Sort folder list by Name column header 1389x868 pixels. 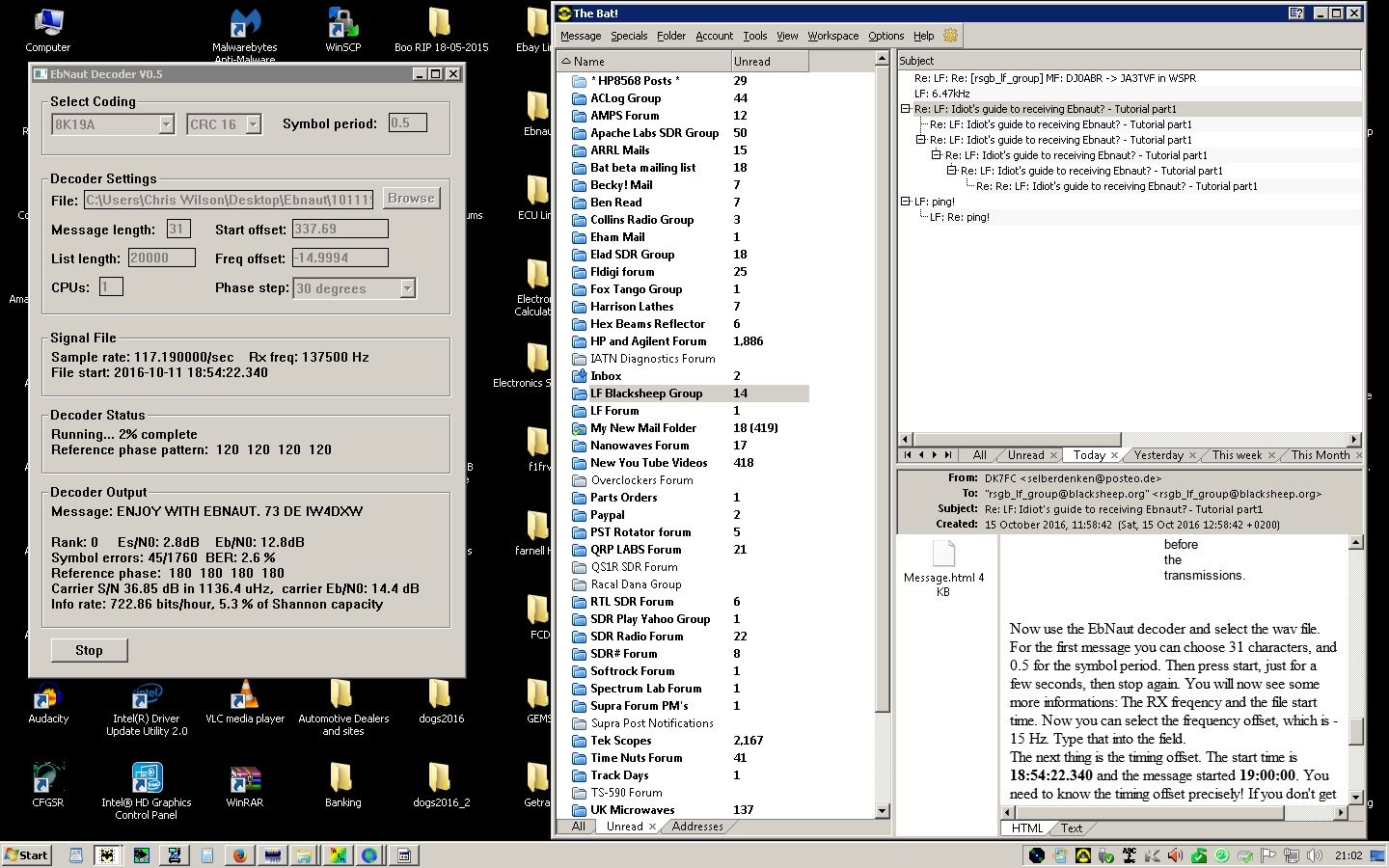coord(644,61)
